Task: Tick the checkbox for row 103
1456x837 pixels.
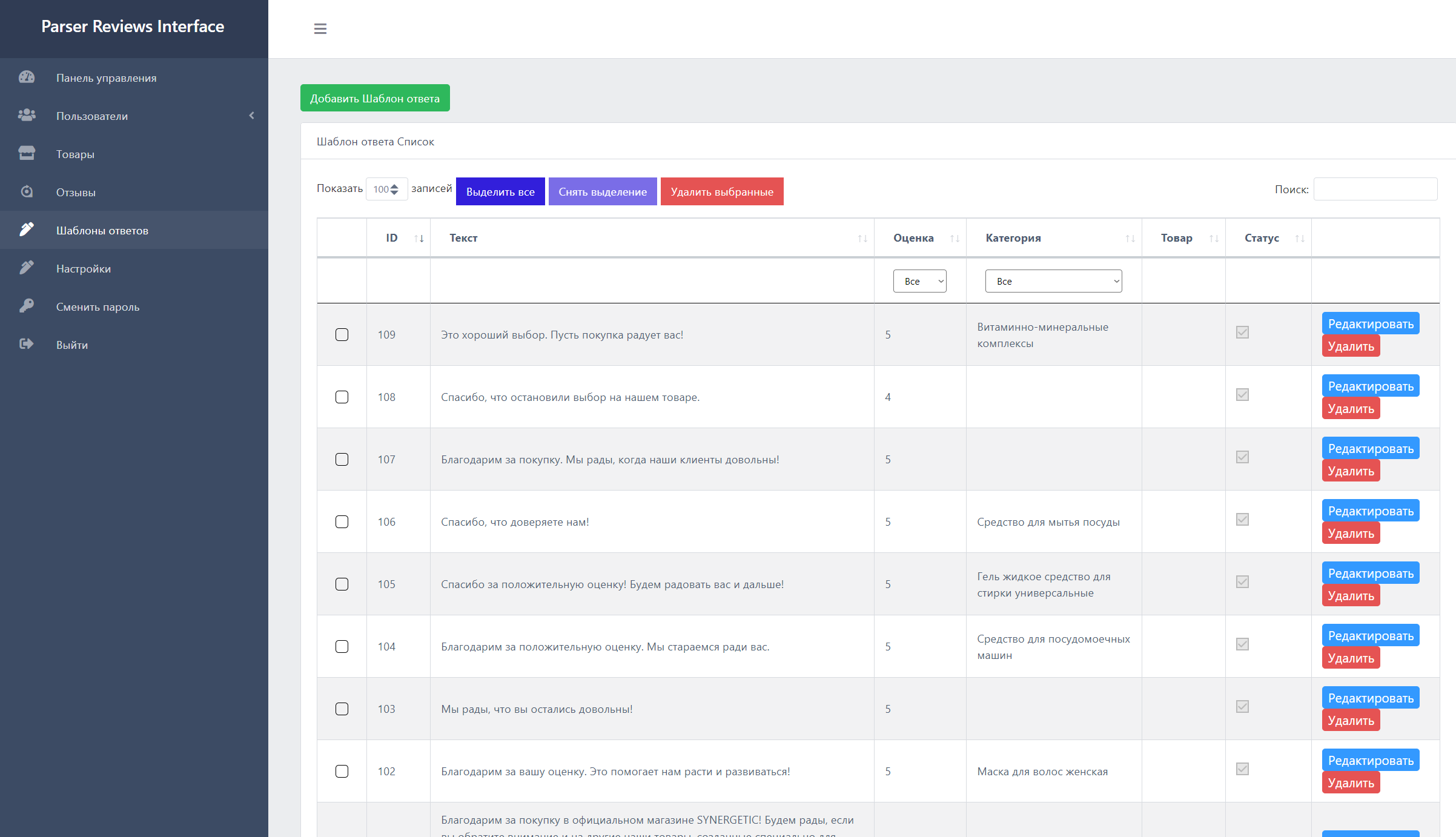Action: click(342, 709)
